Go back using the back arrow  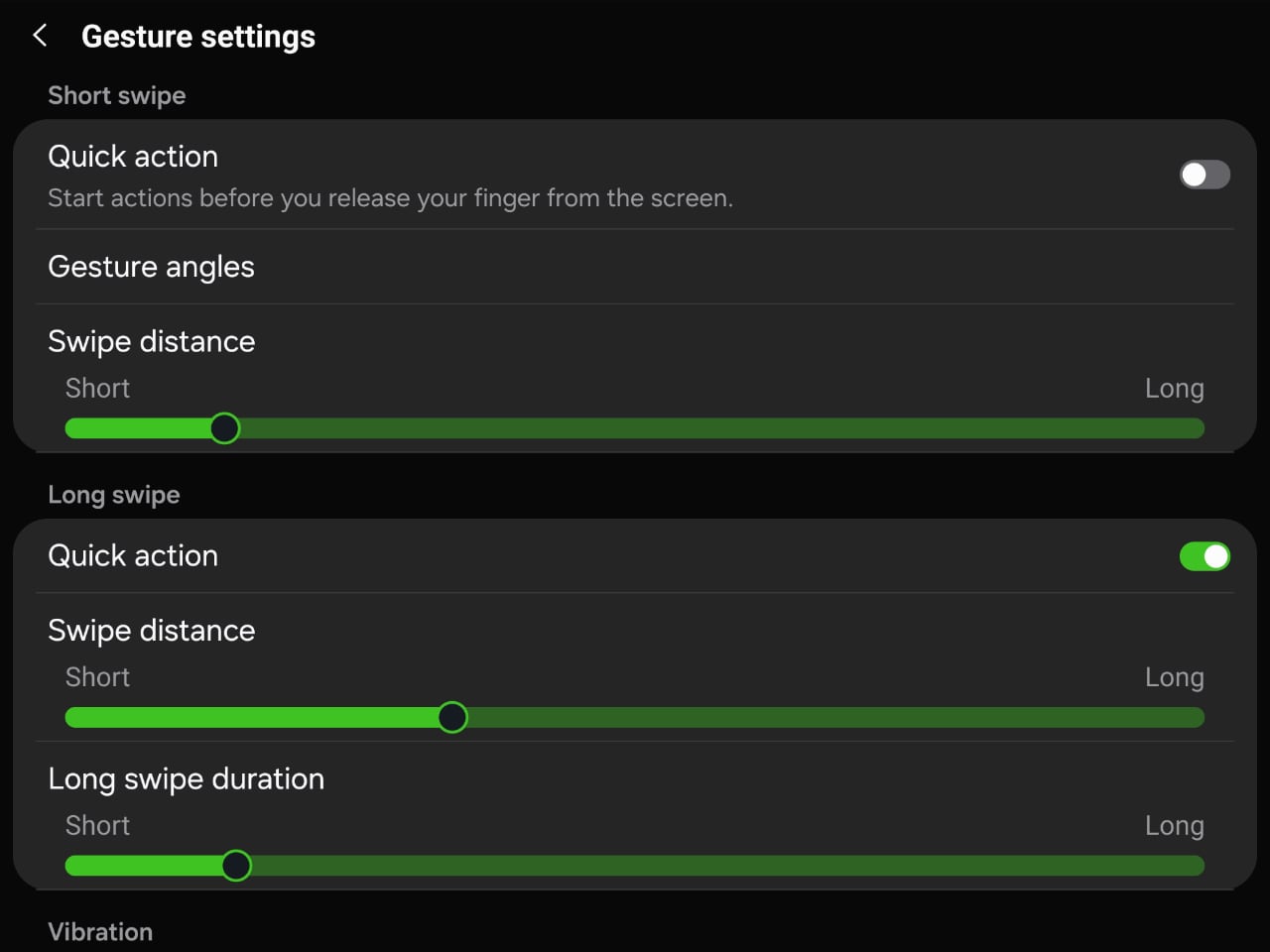click(40, 36)
